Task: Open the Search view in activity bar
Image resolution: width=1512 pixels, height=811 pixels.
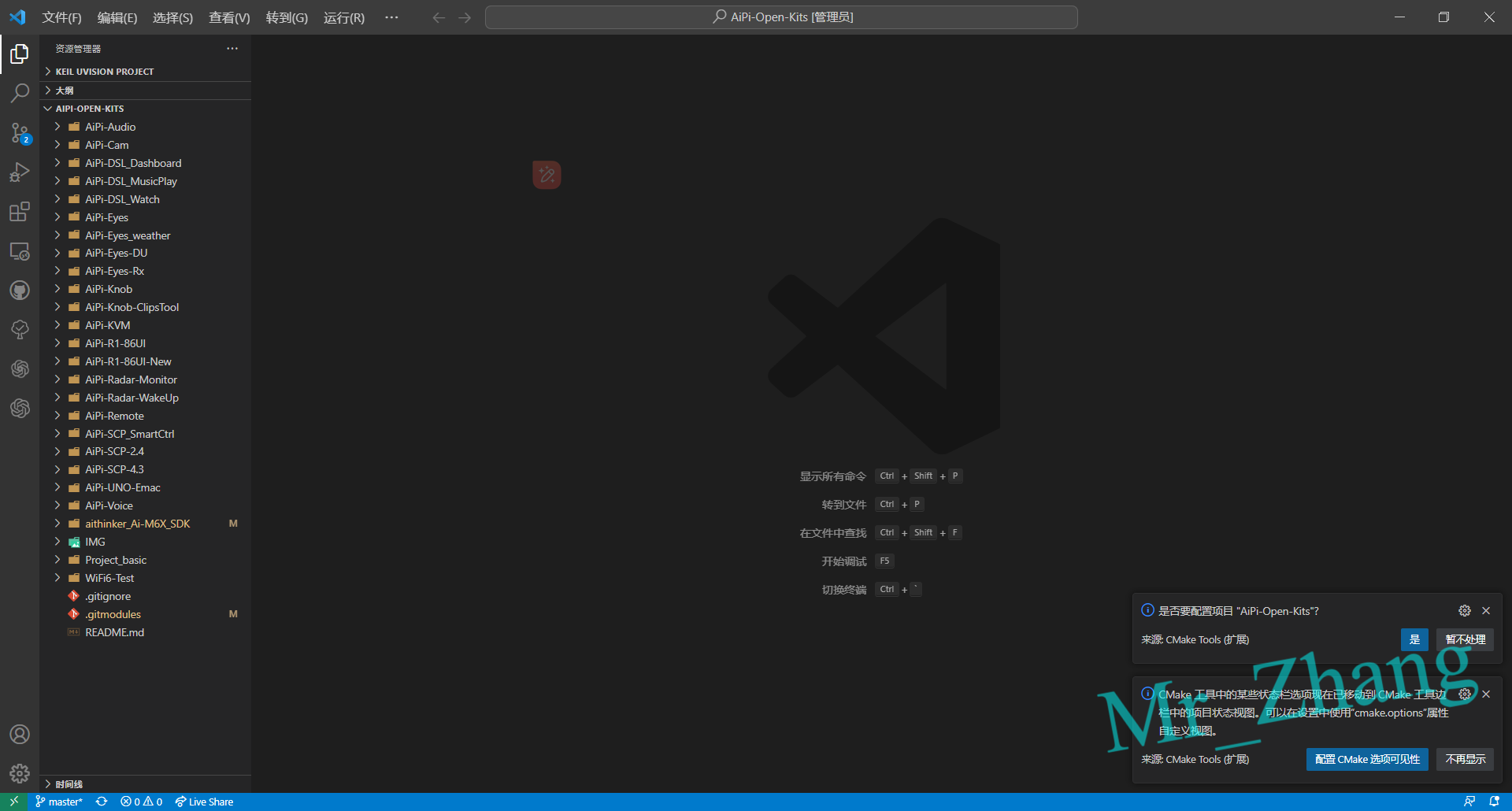Action: (x=20, y=93)
